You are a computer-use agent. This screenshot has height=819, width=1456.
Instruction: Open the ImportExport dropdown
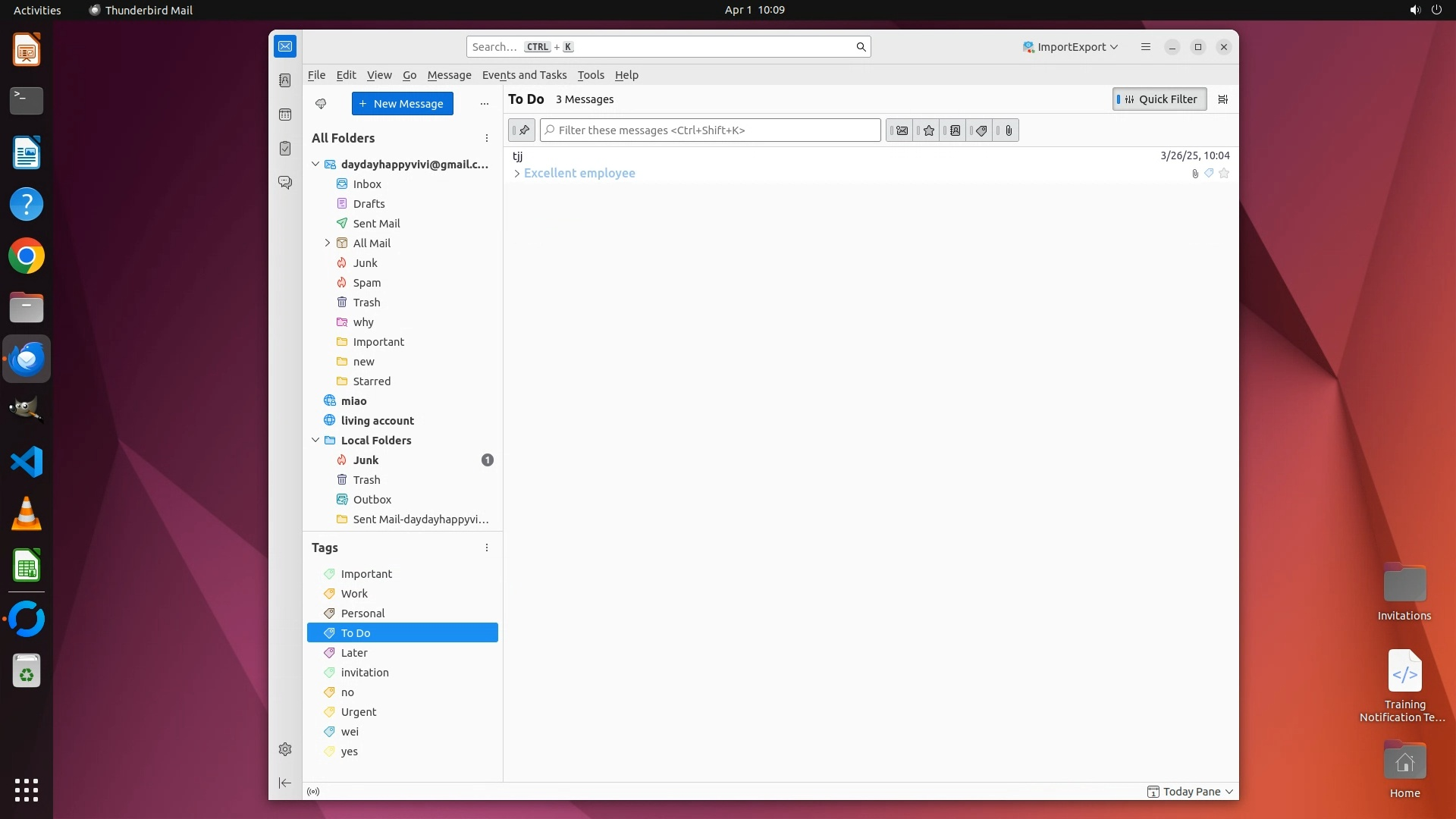[x=1070, y=47]
